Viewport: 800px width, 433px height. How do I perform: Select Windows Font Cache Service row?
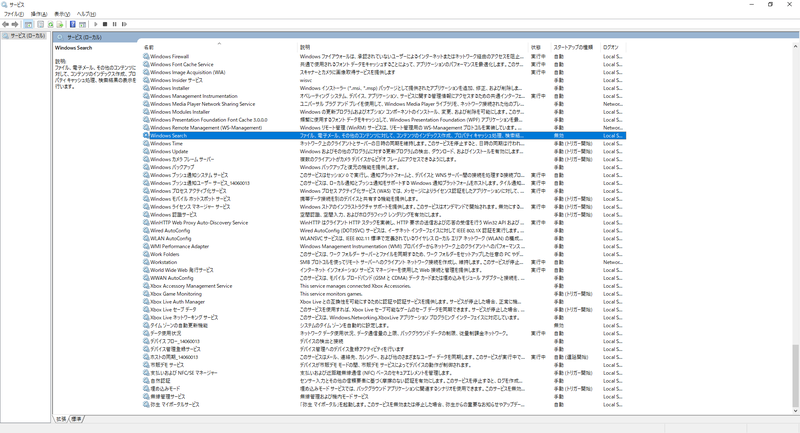point(384,65)
